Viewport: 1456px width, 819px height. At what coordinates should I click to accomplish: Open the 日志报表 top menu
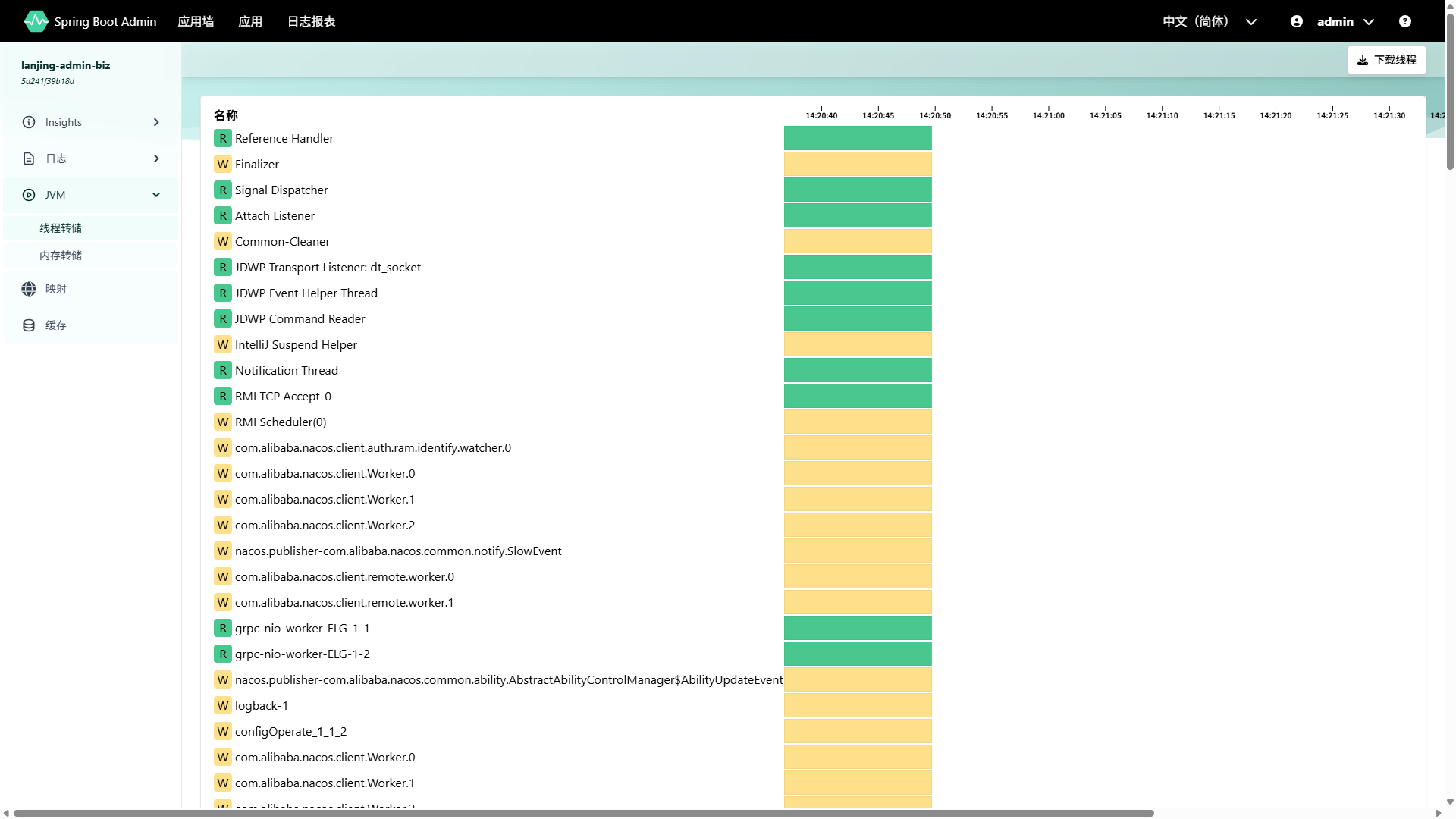click(x=311, y=21)
